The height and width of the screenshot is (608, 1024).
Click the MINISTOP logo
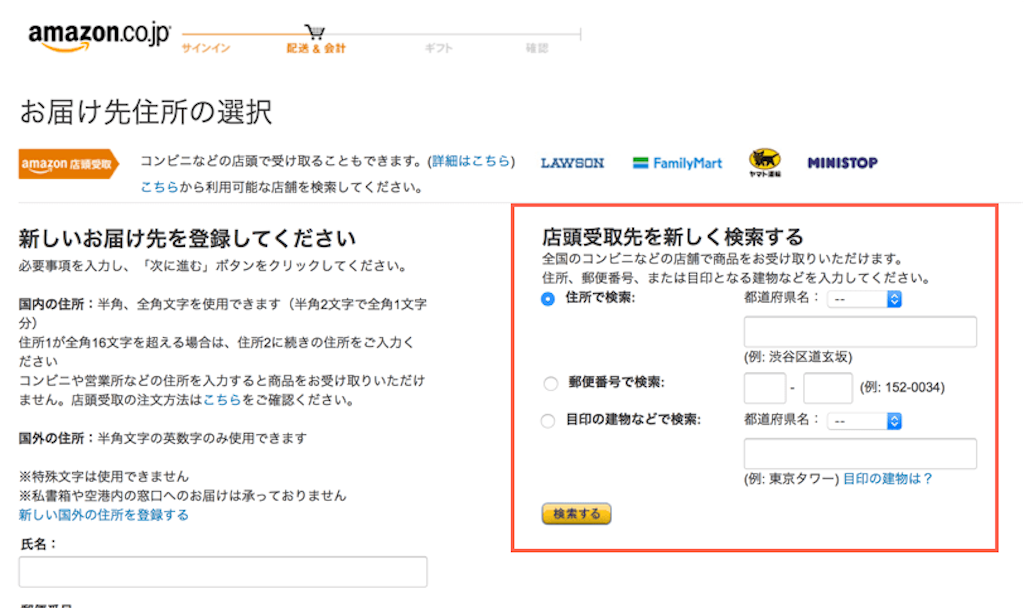(x=842, y=163)
